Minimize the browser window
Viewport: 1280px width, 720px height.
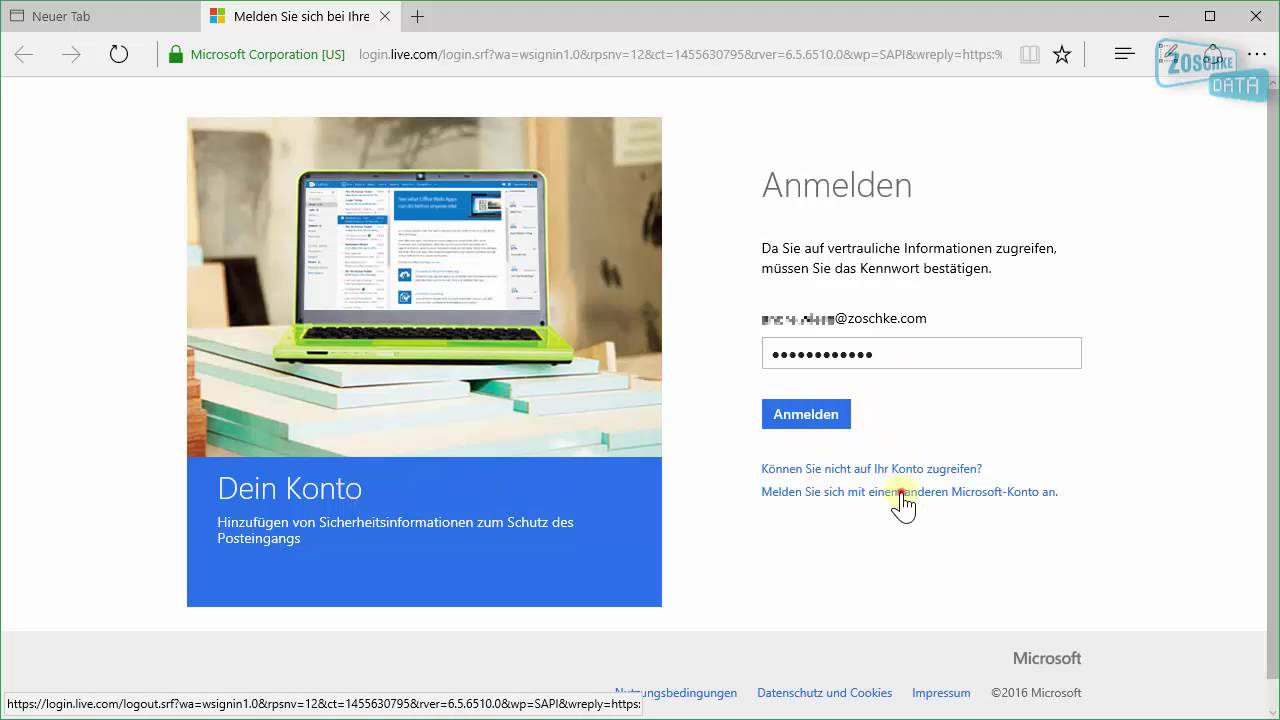point(1164,16)
